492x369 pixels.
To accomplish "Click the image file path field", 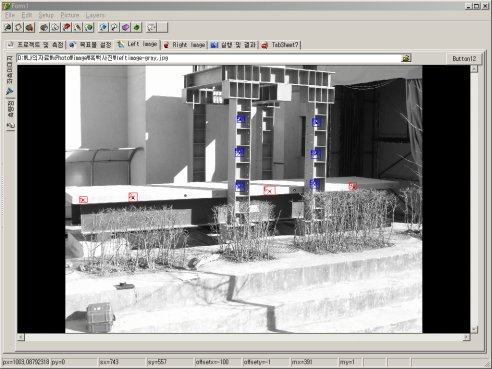I will tap(209, 58).
